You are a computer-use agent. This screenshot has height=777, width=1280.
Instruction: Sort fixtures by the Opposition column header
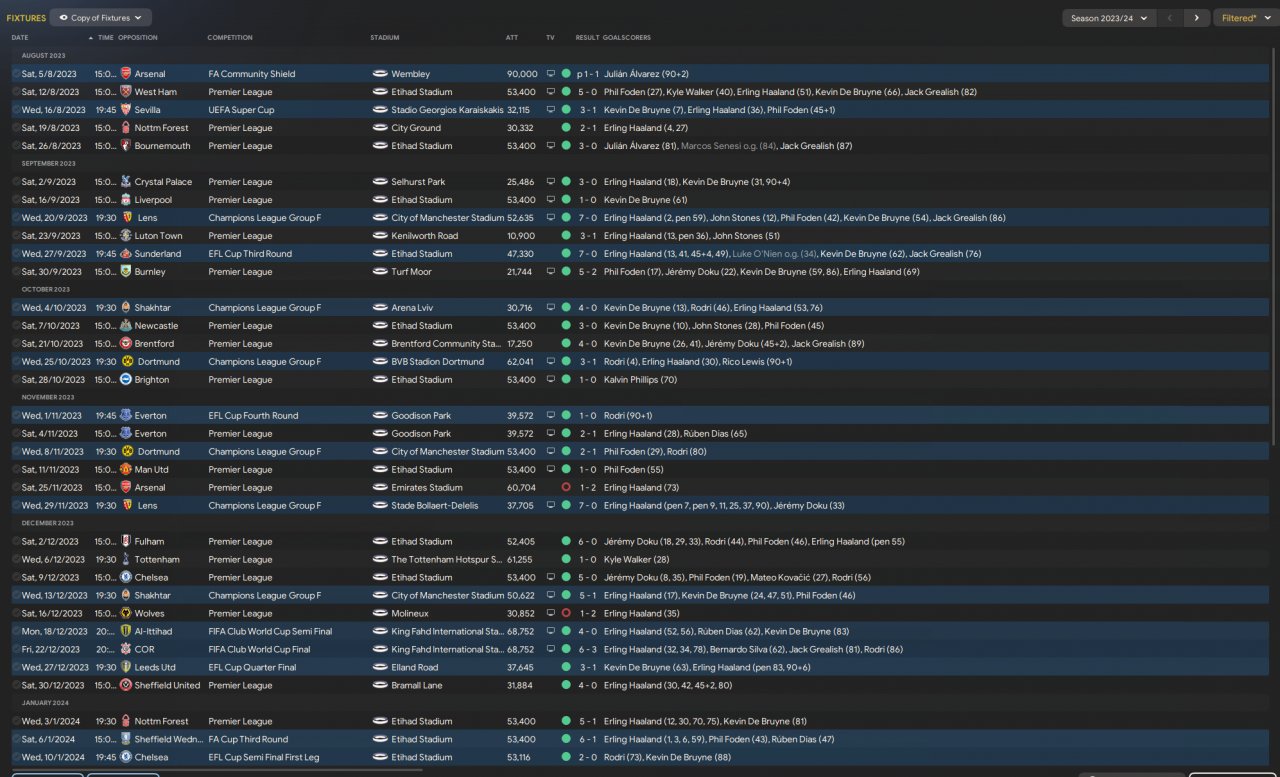(x=138, y=38)
